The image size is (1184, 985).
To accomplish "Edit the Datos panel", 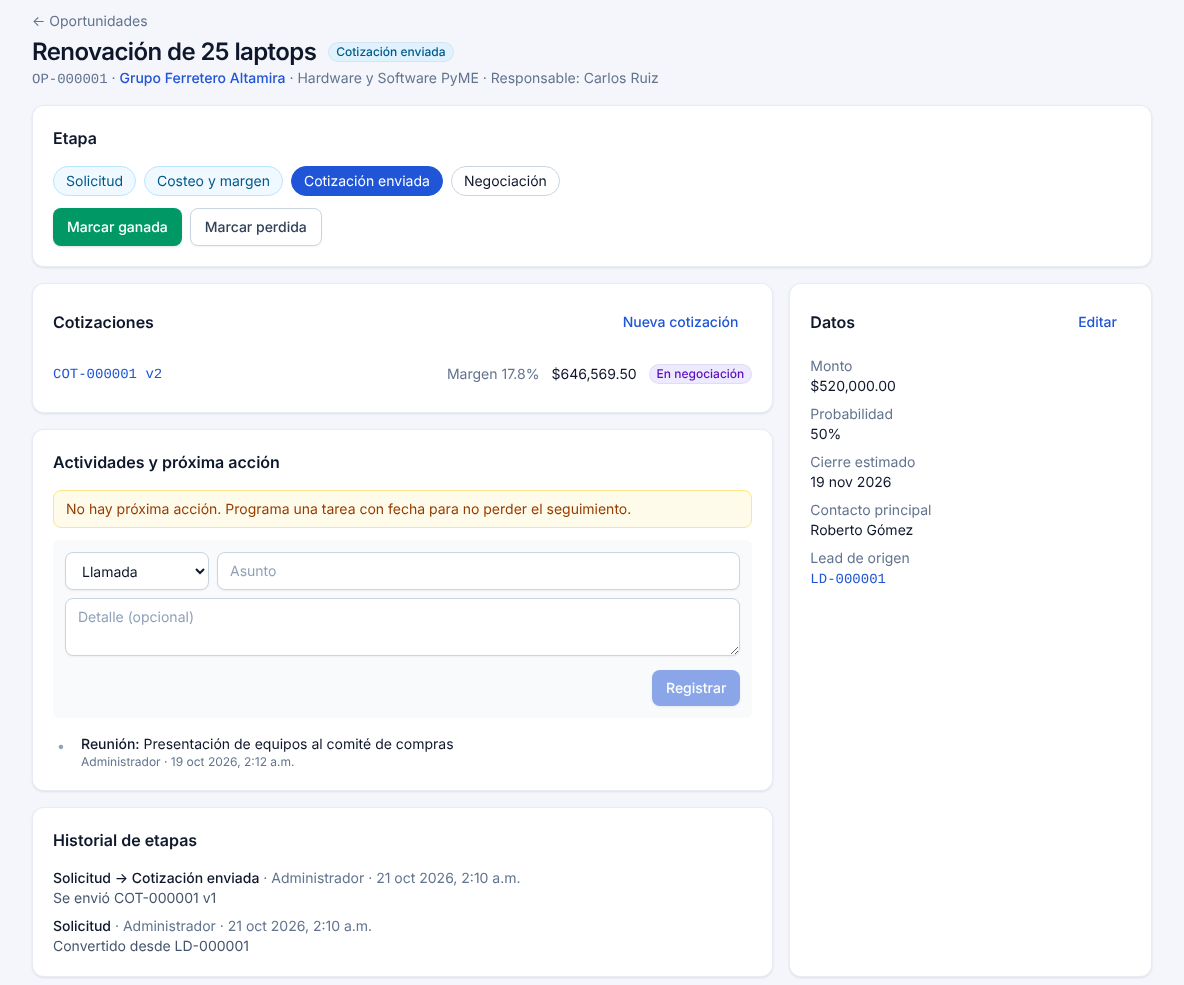I will 1097,323.
